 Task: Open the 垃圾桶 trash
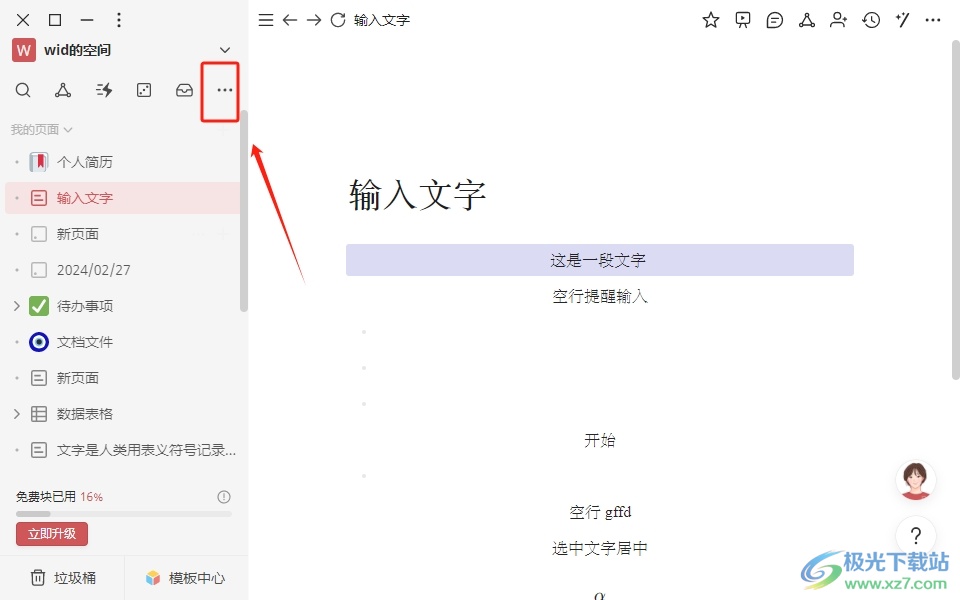[x=63, y=578]
